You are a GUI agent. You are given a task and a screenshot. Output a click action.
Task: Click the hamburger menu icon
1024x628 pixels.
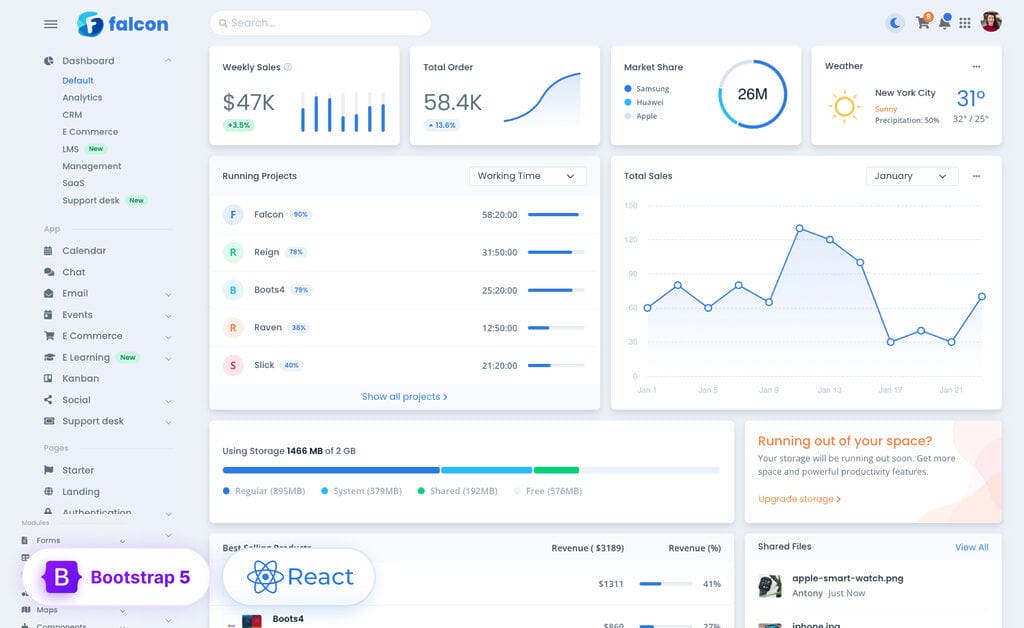51,24
